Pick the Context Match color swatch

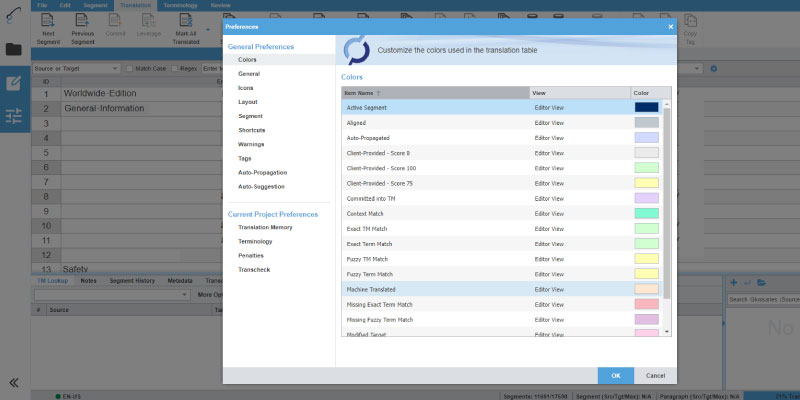(x=646, y=214)
